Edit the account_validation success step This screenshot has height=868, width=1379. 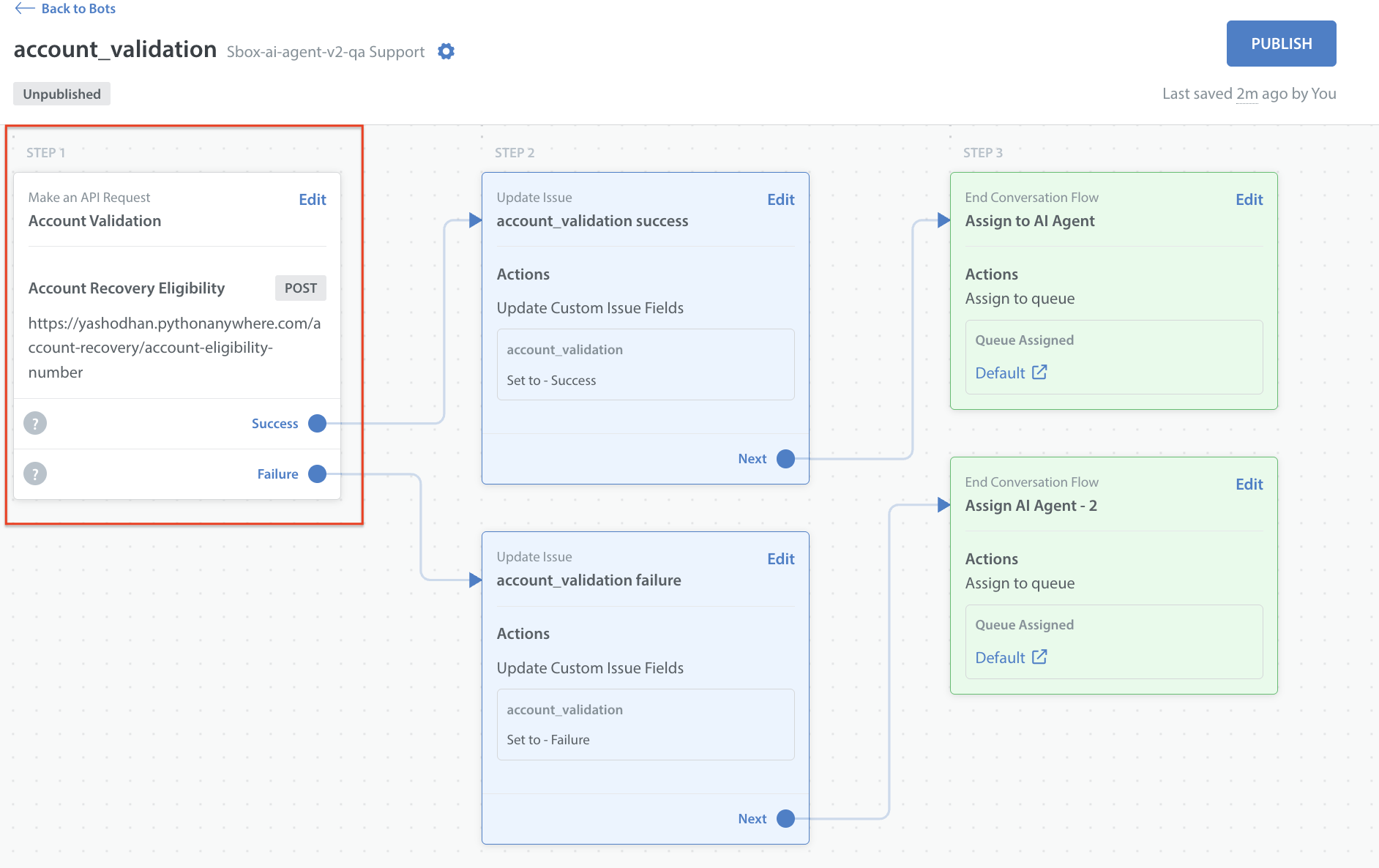click(x=780, y=200)
